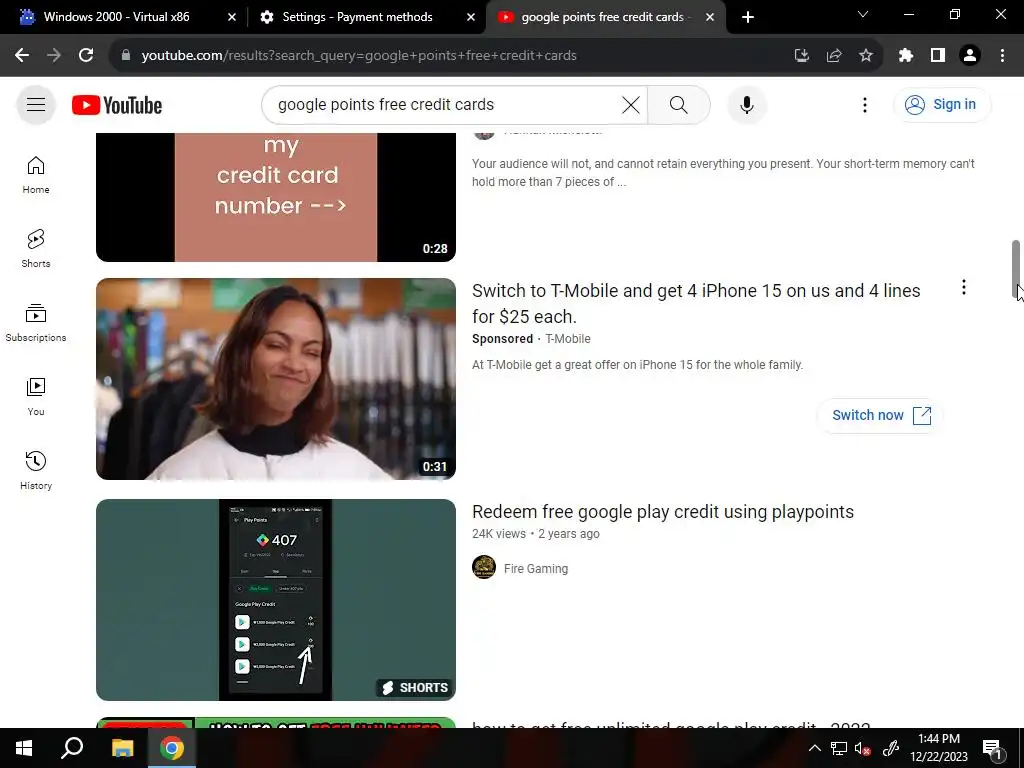Clear the search query with the X

click(x=631, y=104)
